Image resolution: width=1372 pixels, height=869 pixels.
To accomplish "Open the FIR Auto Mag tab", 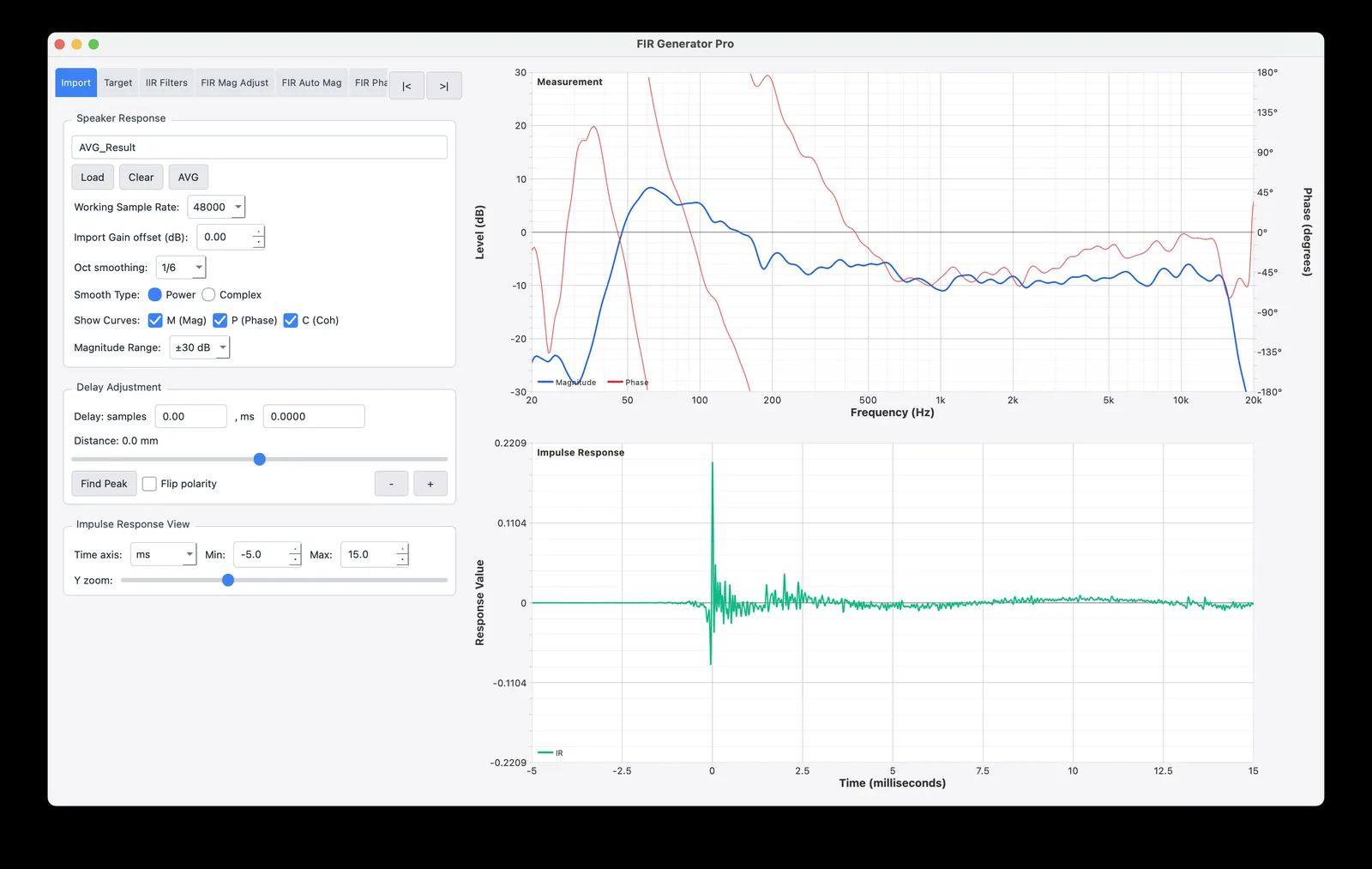I will tap(311, 82).
